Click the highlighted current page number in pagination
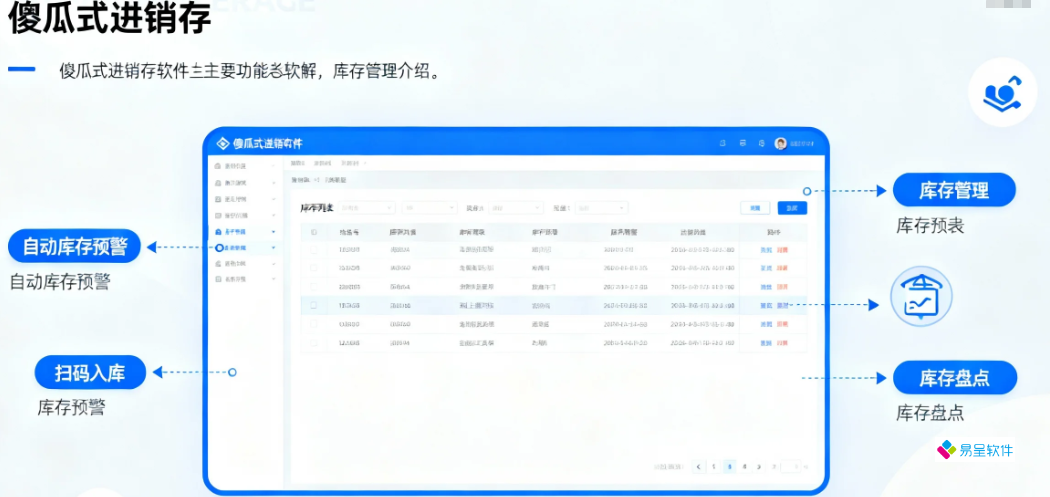Viewport: 1050px width, 497px height. tap(729, 466)
